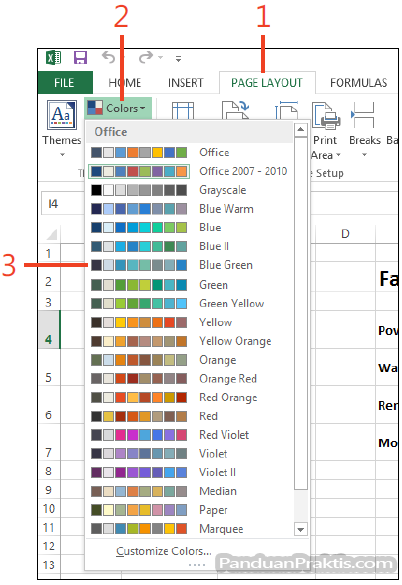The height and width of the screenshot is (585, 402).
Task: Open the FILE tab
Action: pyautogui.click(x=65, y=82)
